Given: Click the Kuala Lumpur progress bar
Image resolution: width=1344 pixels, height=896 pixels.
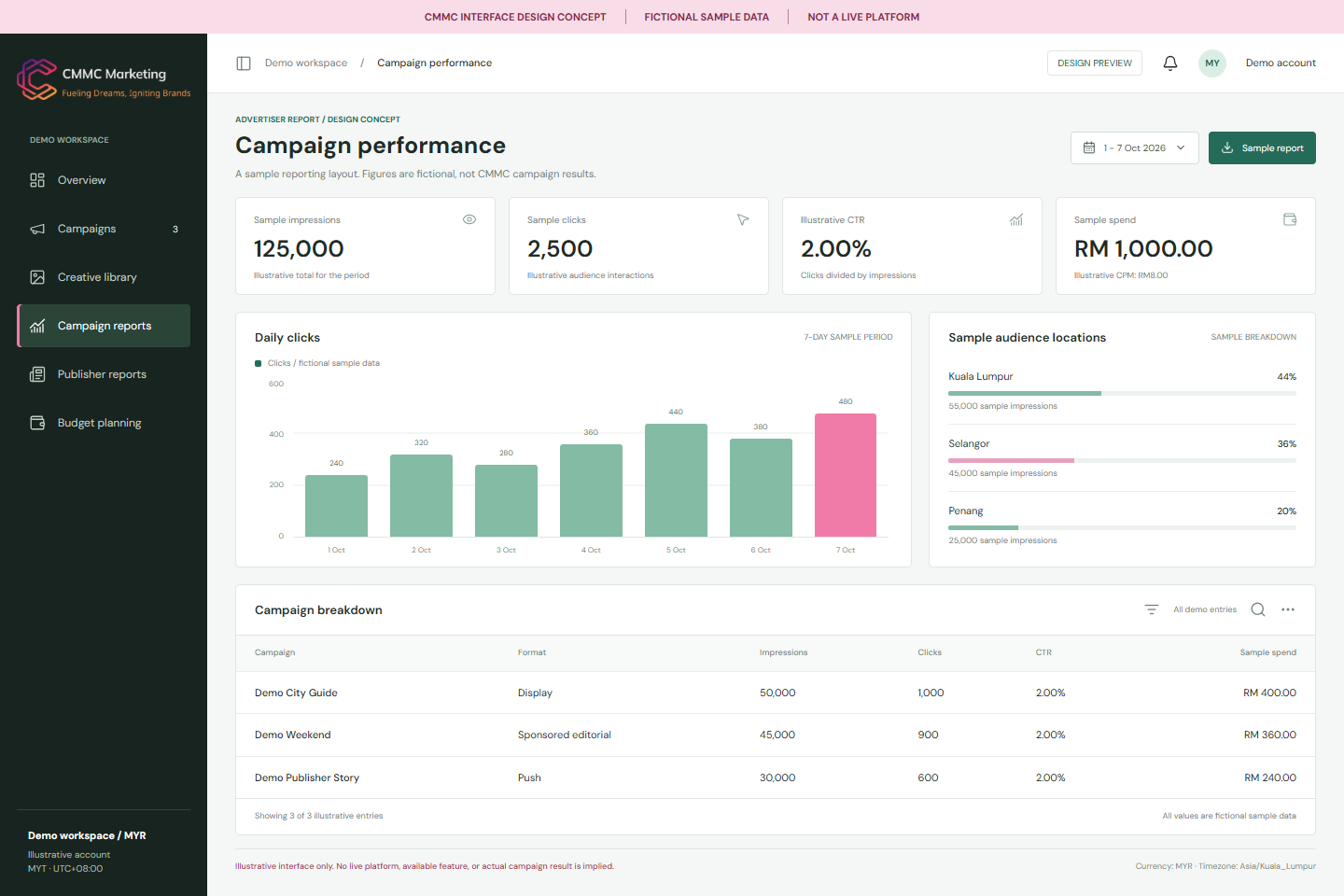Looking at the screenshot, I should 1122,394.
